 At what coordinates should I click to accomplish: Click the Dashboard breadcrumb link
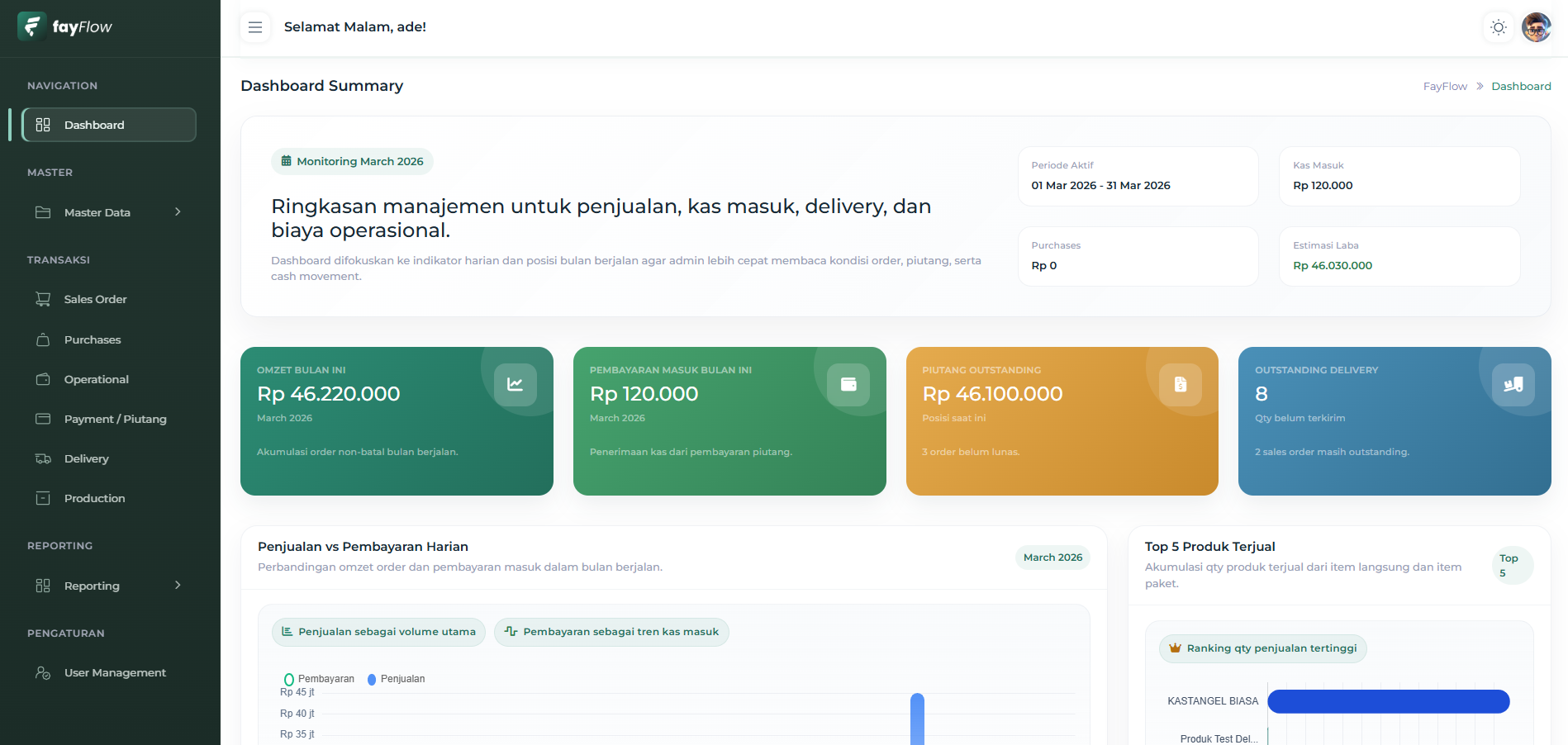1521,86
